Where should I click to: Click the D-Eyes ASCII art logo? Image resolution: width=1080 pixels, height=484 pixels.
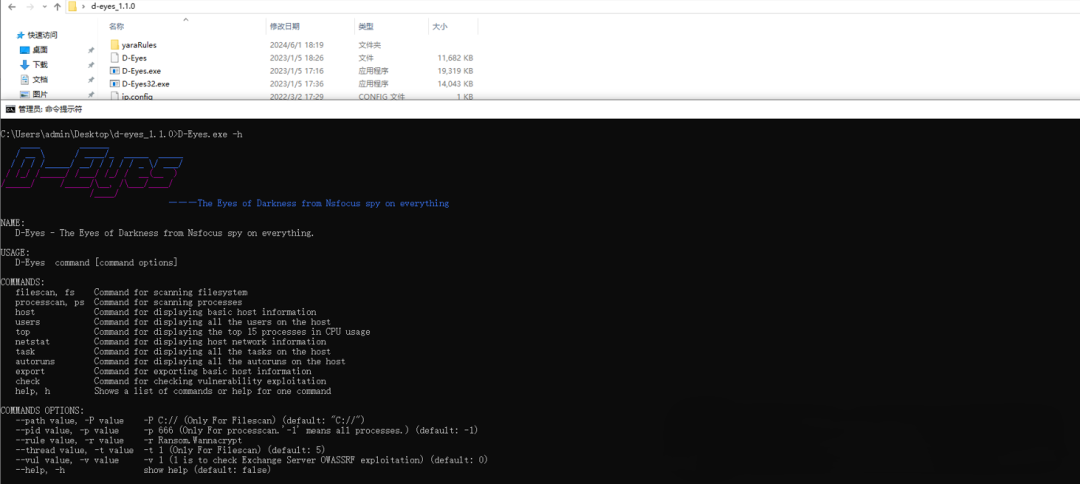point(94,173)
